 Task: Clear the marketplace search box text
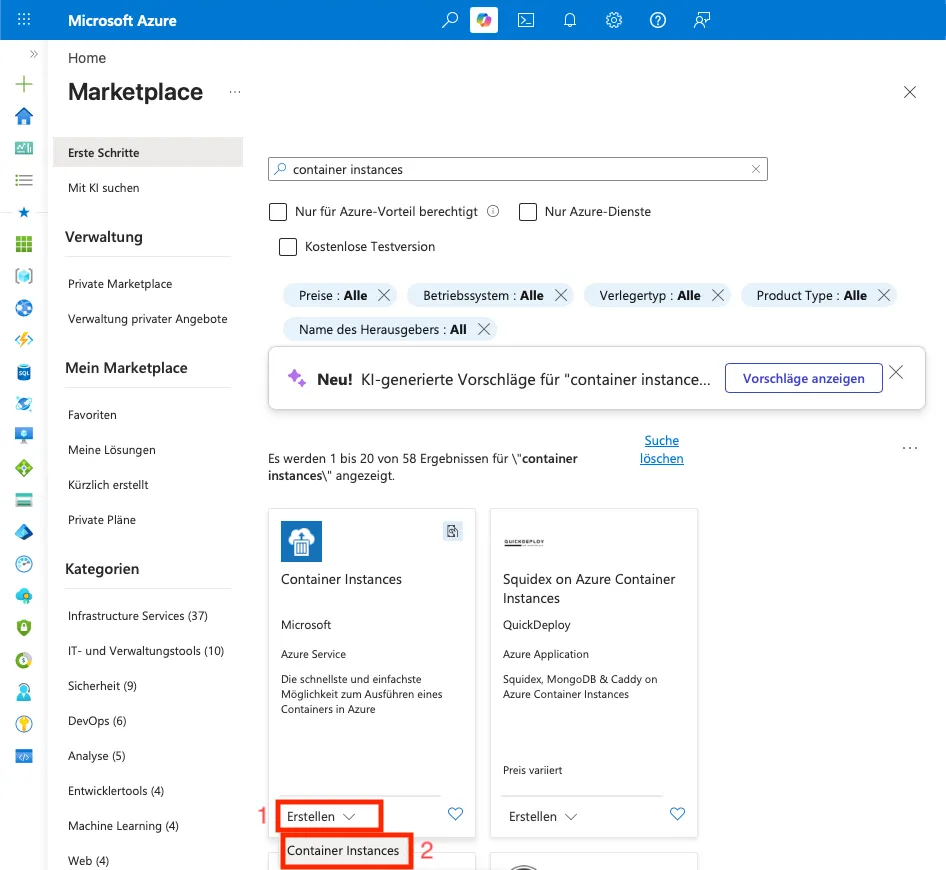point(755,170)
